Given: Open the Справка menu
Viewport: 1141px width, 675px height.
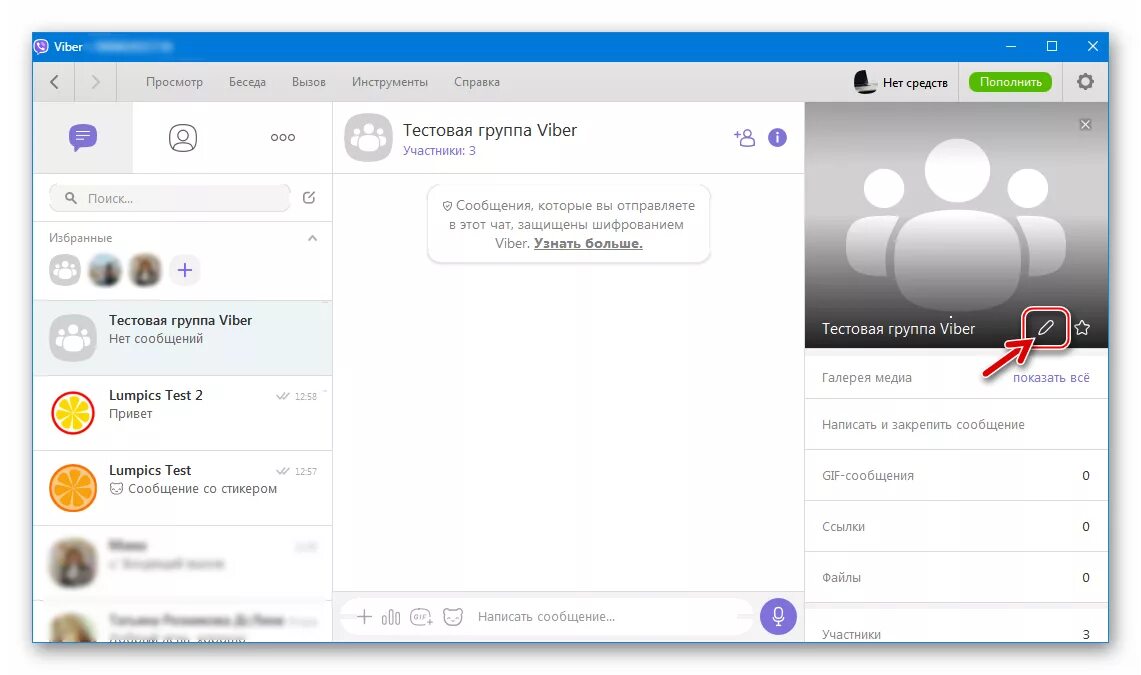Looking at the screenshot, I should 477,81.
